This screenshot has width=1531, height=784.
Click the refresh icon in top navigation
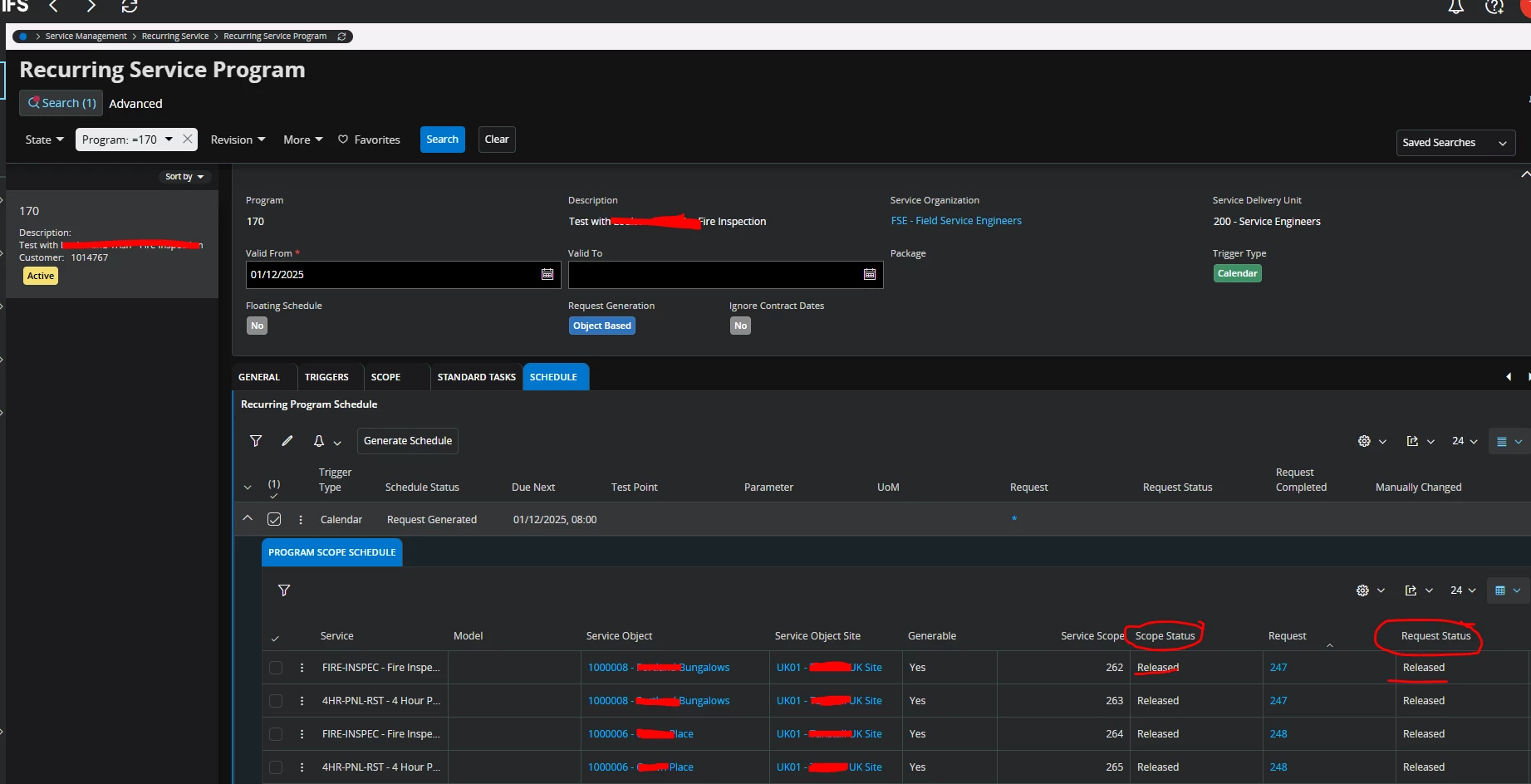pos(130,7)
